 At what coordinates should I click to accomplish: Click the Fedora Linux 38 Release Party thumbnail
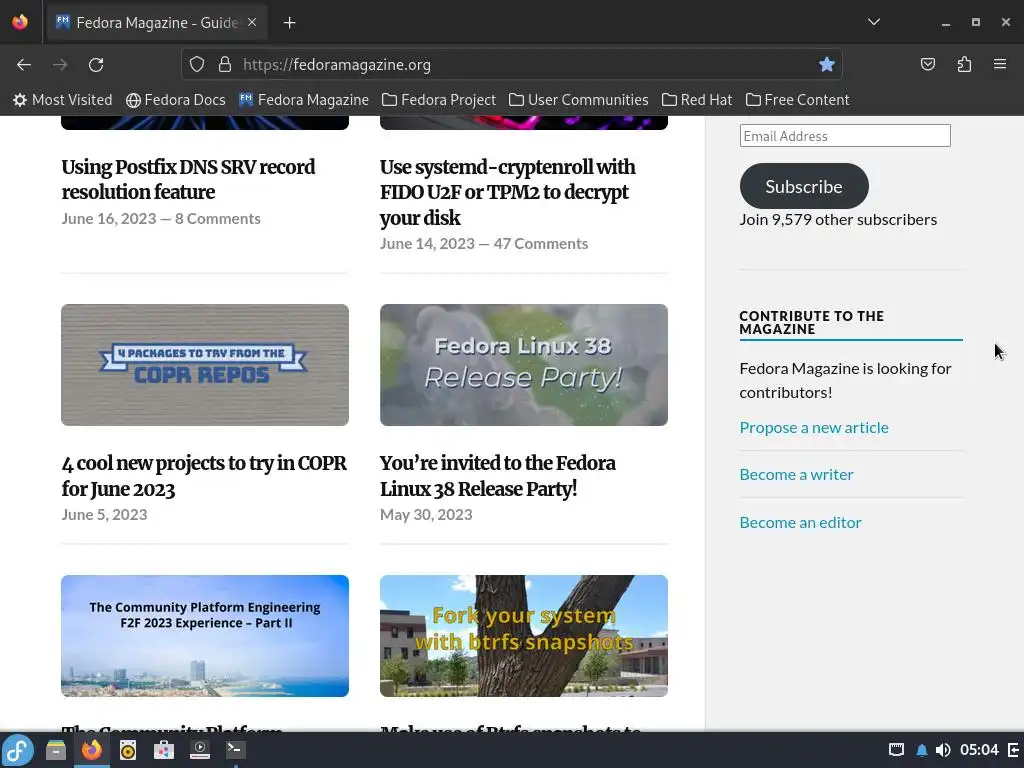tap(524, 365)
